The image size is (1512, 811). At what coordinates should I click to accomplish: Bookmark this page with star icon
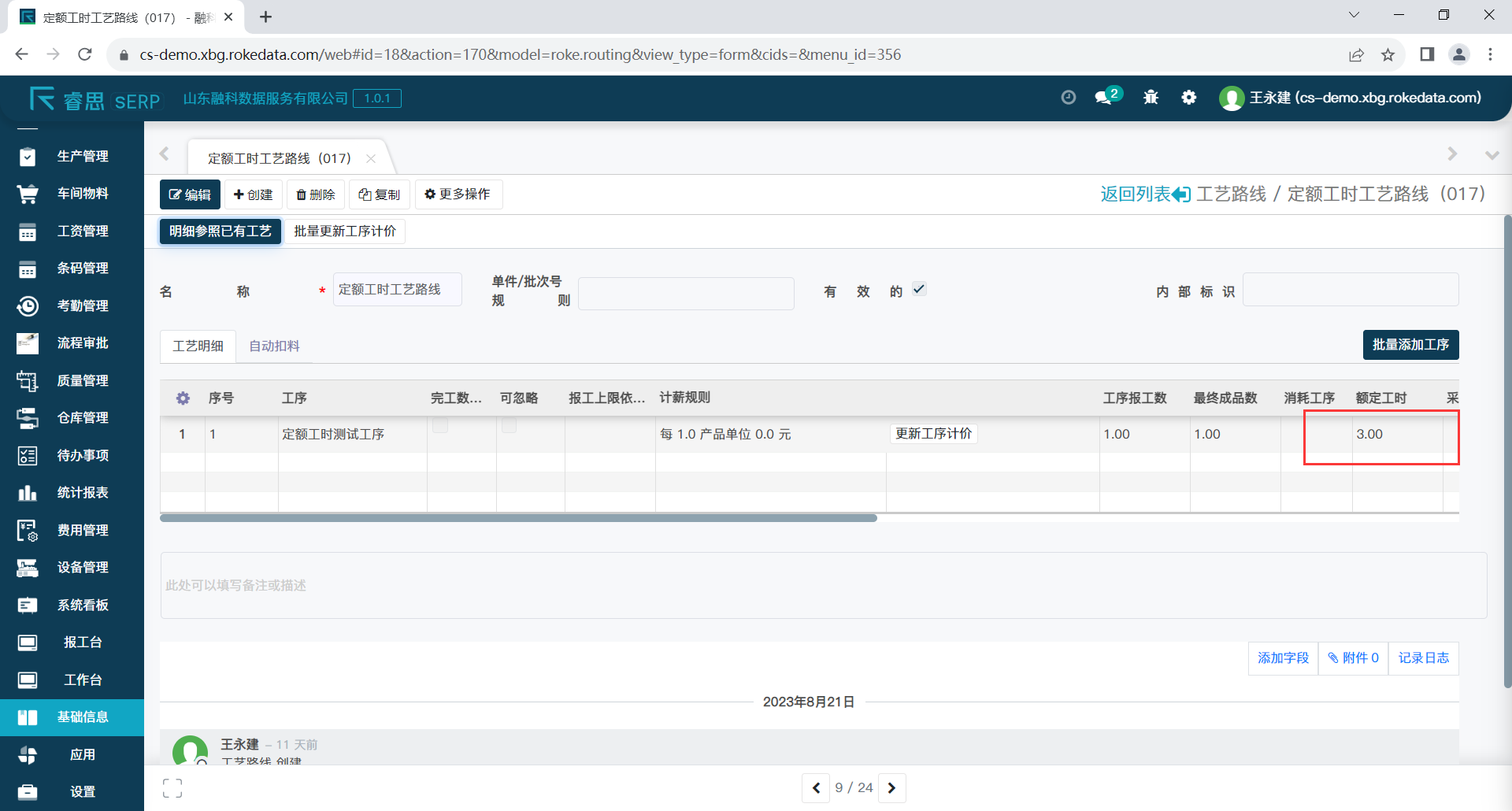(x=1388, y=54)
